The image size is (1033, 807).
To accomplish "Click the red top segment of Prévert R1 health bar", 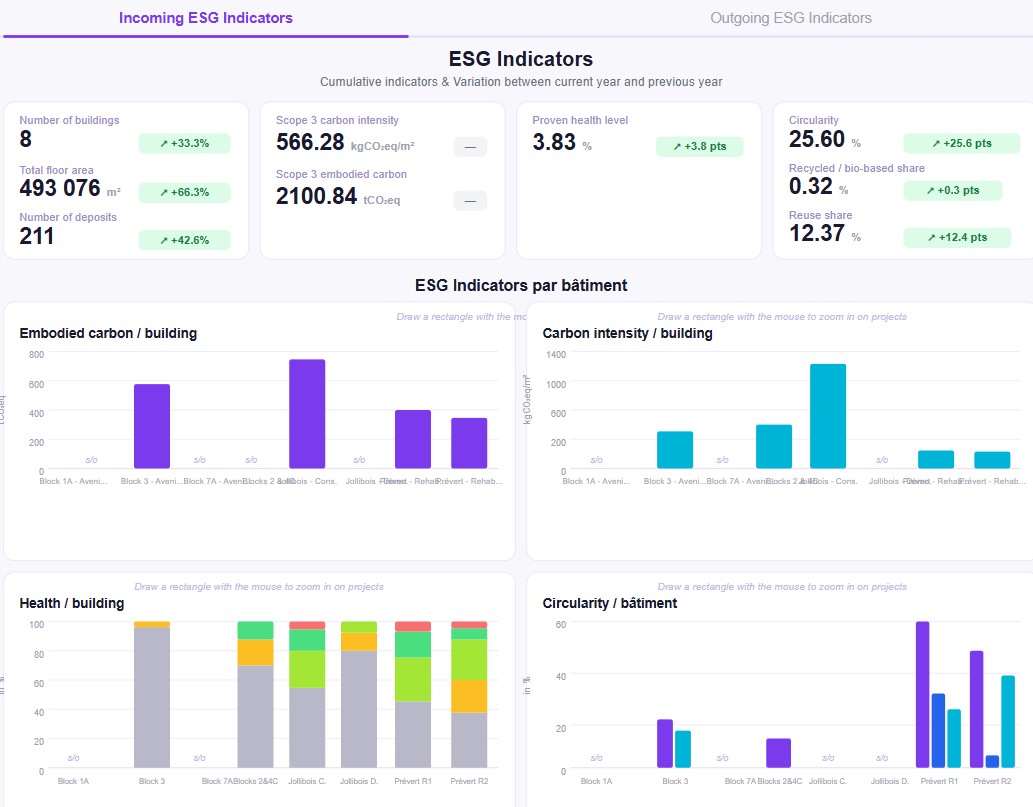I will click(413, 626).
